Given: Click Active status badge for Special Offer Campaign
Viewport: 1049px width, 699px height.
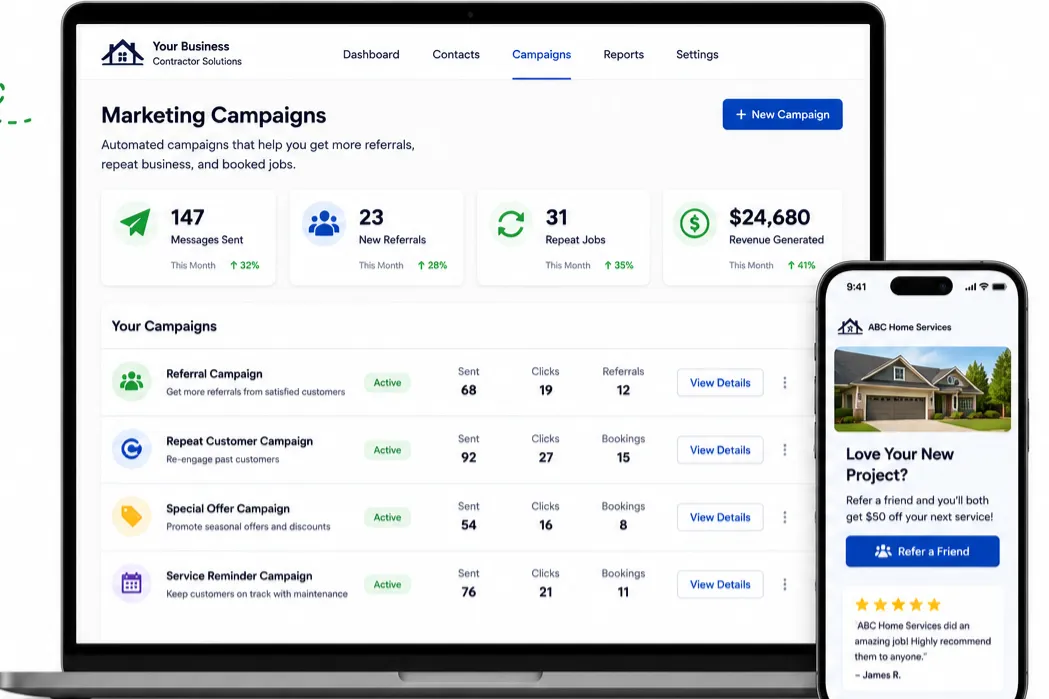Looking at the screenshot, I should click(387, 517).
